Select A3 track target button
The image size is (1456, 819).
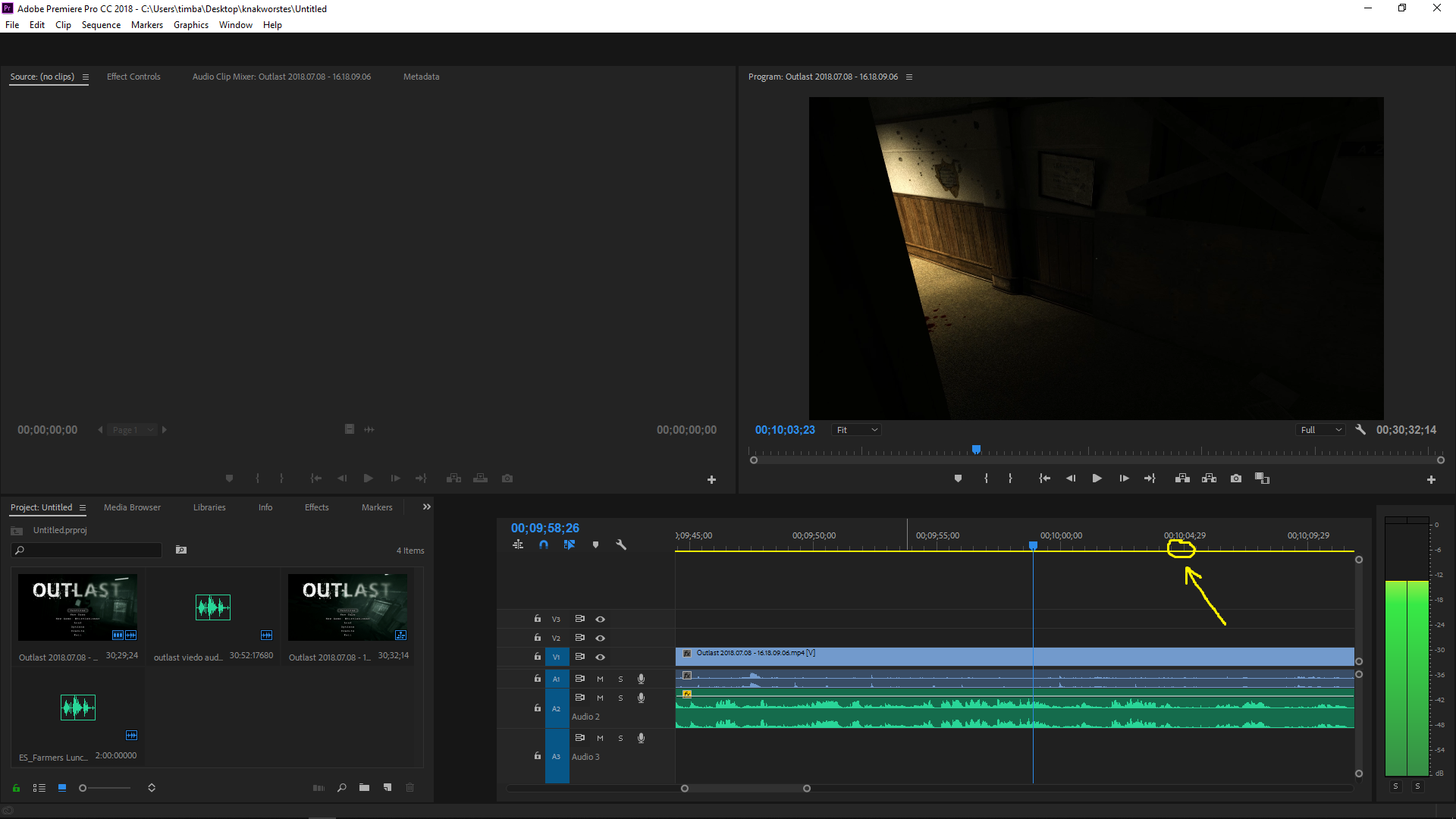tap(557, 756)
